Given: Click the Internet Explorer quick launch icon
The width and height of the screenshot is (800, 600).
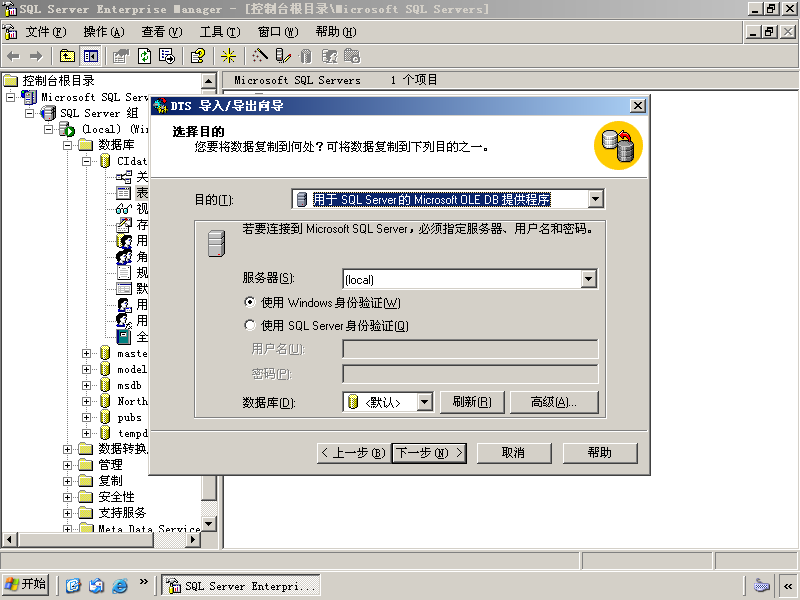Looking at the screenshot, I should (x=119, y=585).
